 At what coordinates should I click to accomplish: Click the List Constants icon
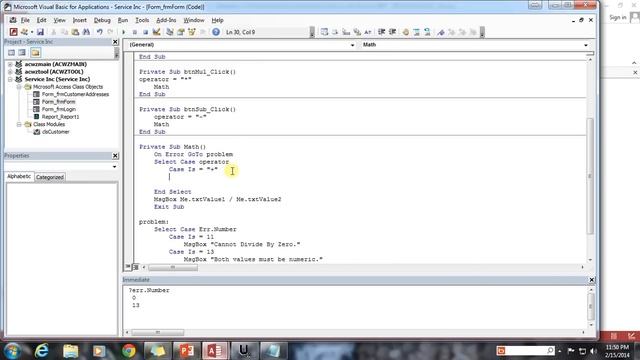pyautogui.click(x=335, y=32)
